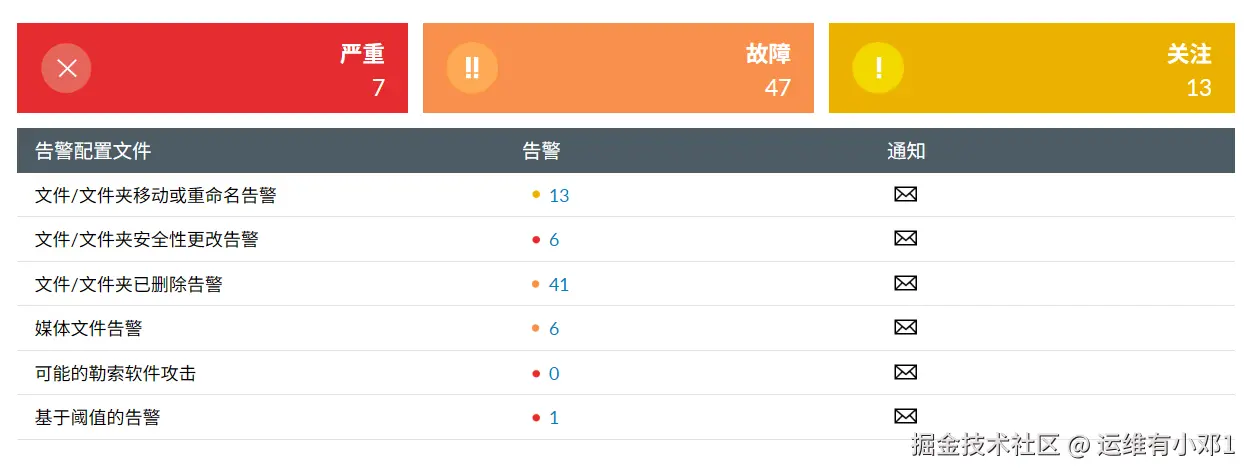Click the yellow 关注 exclamation icon
The image size is (1251, 474).
tap(878, 68)
